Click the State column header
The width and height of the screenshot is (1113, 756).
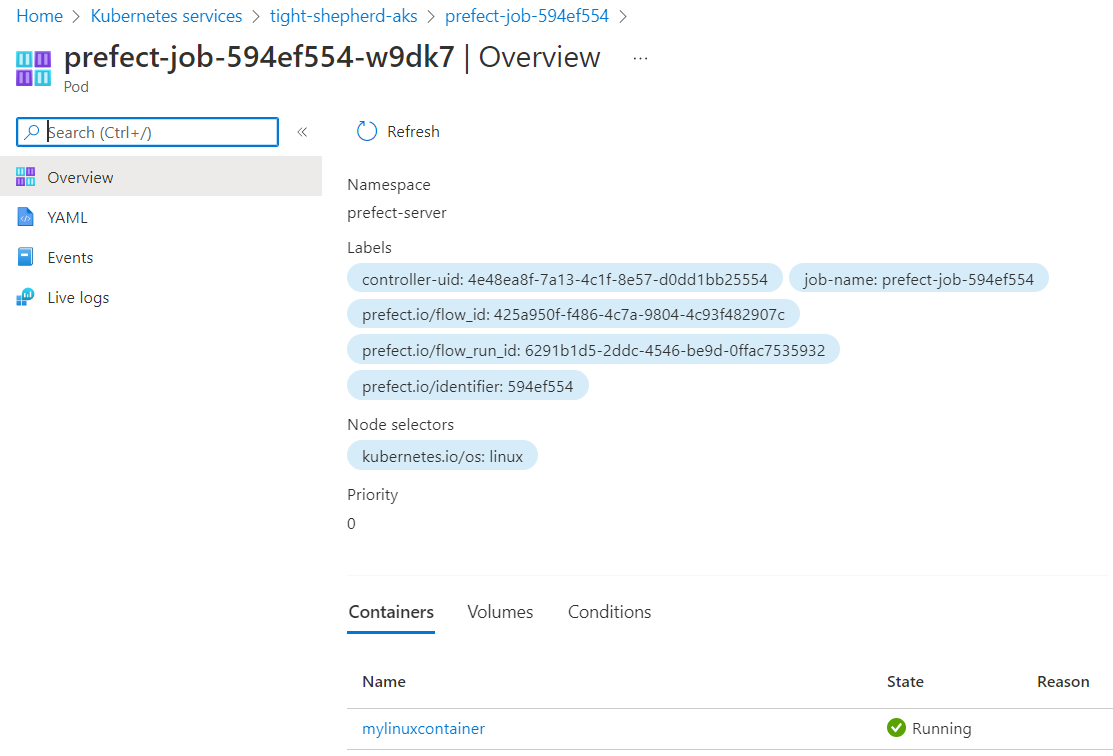coord(905,681)
